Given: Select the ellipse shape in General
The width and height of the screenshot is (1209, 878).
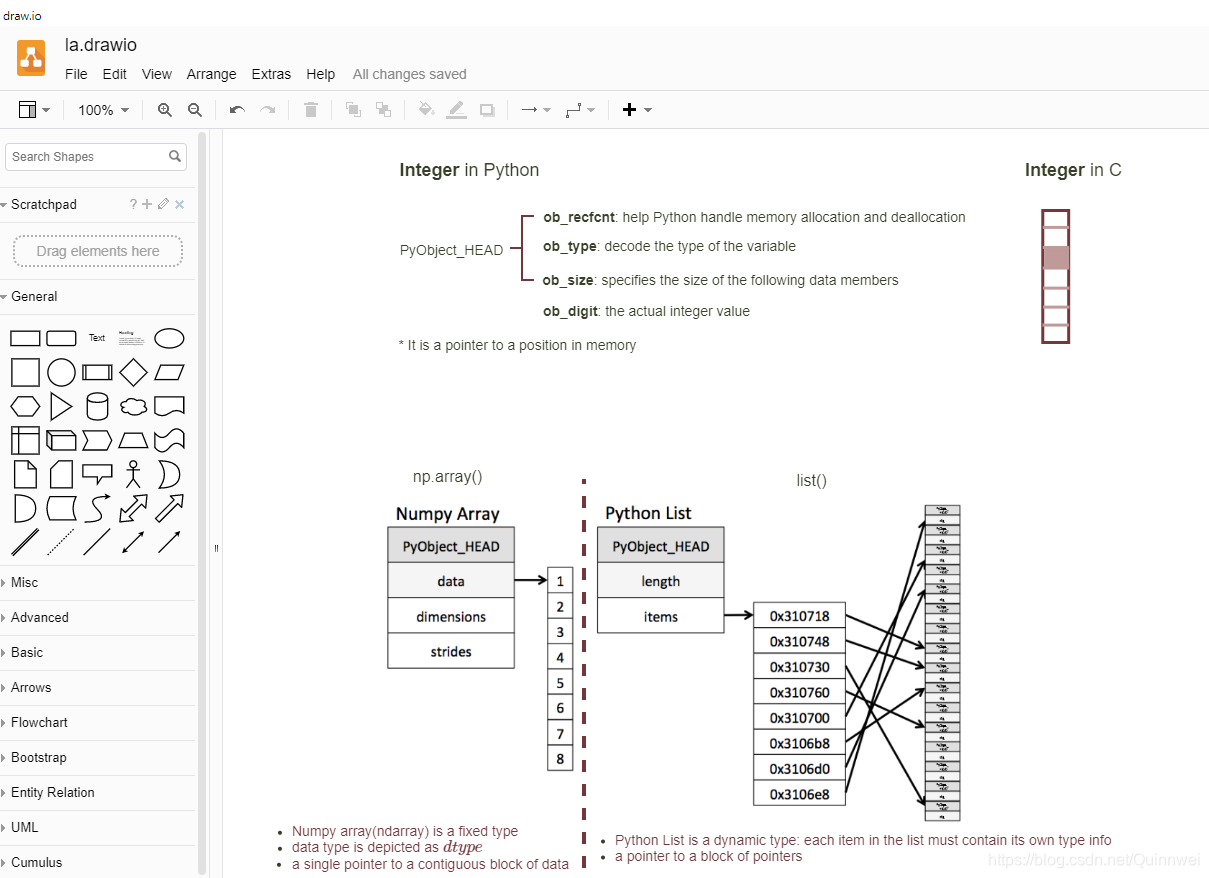Looking at the screenshot, I should pyautogui.click(x=169, y=338).
